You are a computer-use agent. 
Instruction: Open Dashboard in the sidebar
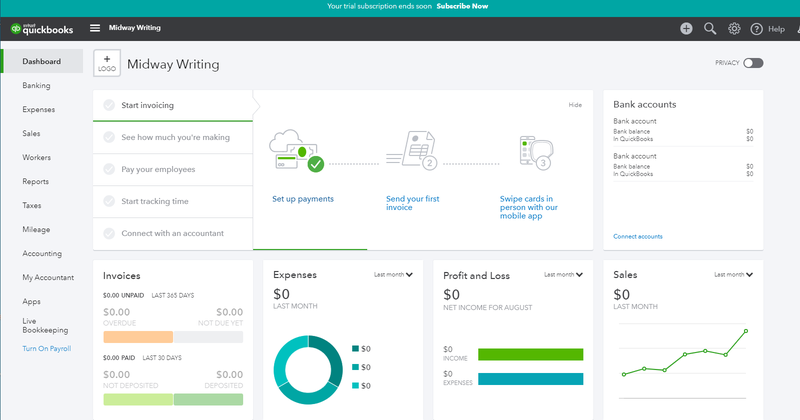(x=42, y=61)
